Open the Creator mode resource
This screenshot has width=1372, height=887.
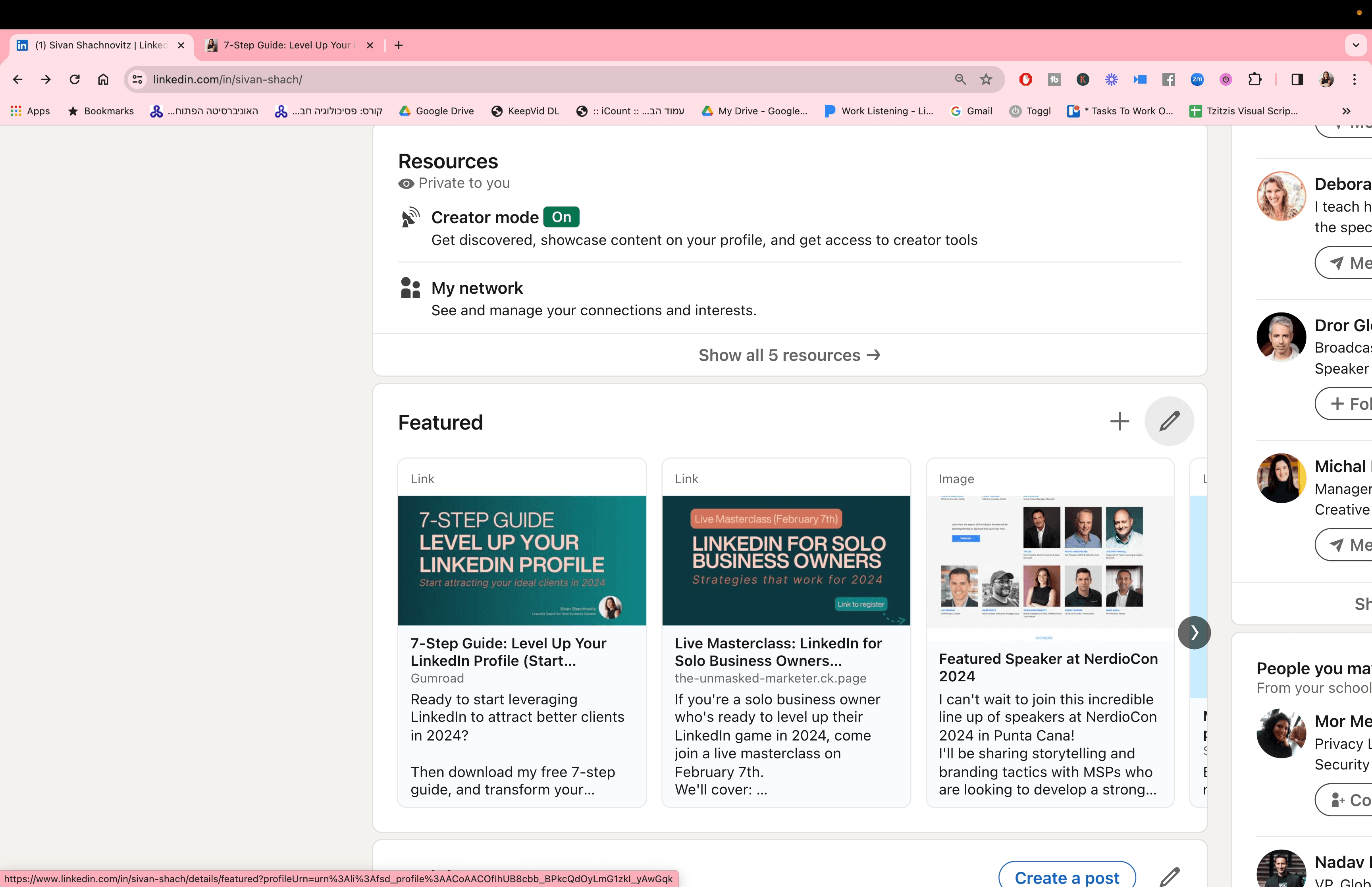point(789,228)
